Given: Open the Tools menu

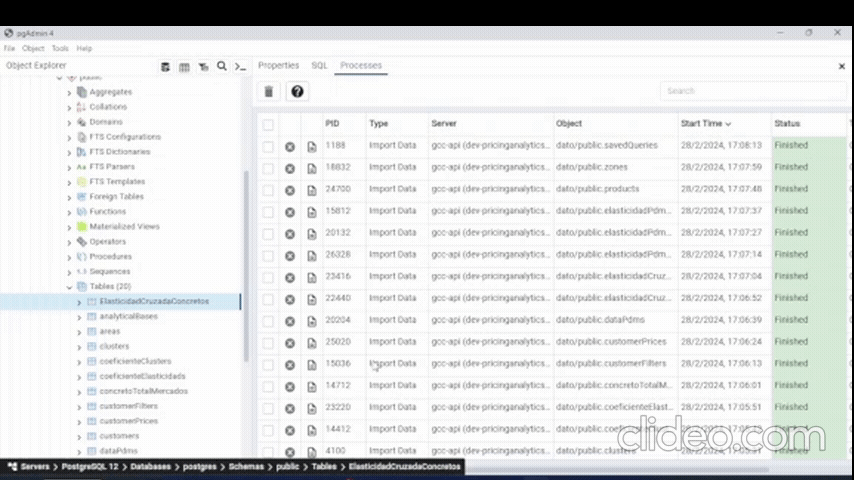Looking at the screenshot, I should pos(60,48).
